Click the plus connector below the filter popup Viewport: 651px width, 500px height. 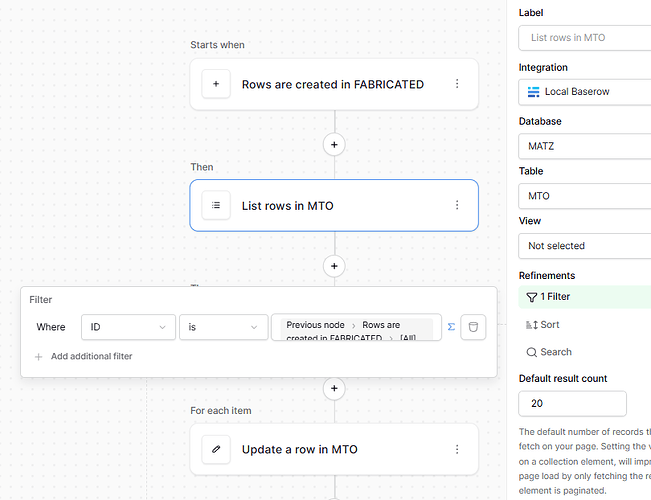pos(334,388)
